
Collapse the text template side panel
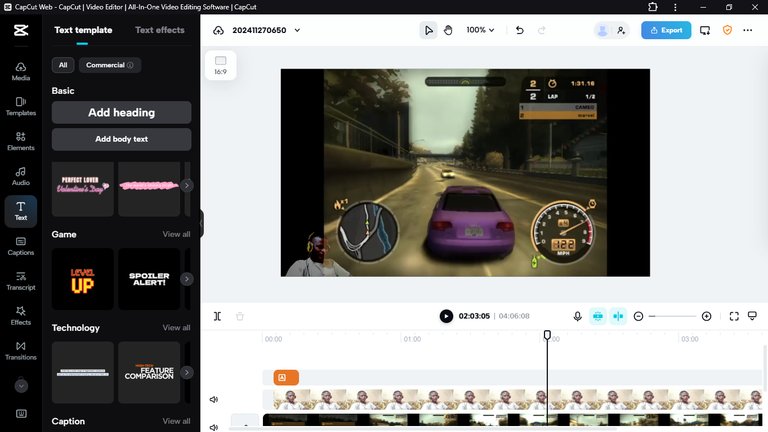(201, 223)
